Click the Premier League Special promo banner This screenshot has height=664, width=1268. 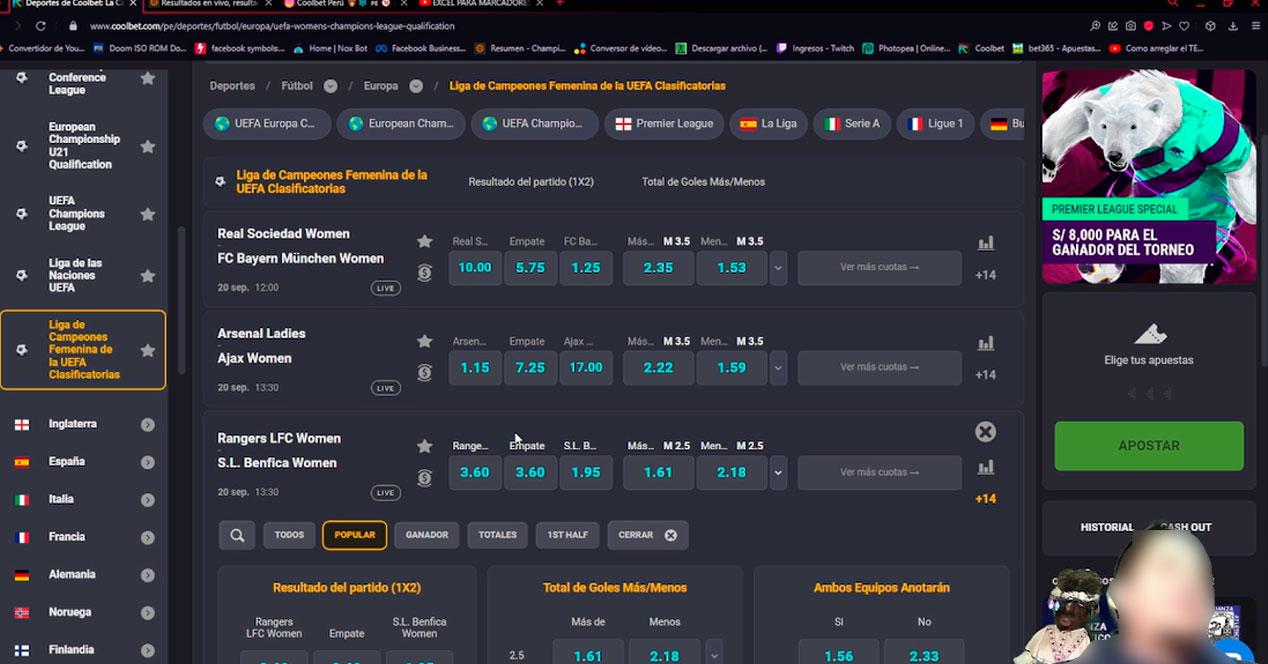point(1149,176)
